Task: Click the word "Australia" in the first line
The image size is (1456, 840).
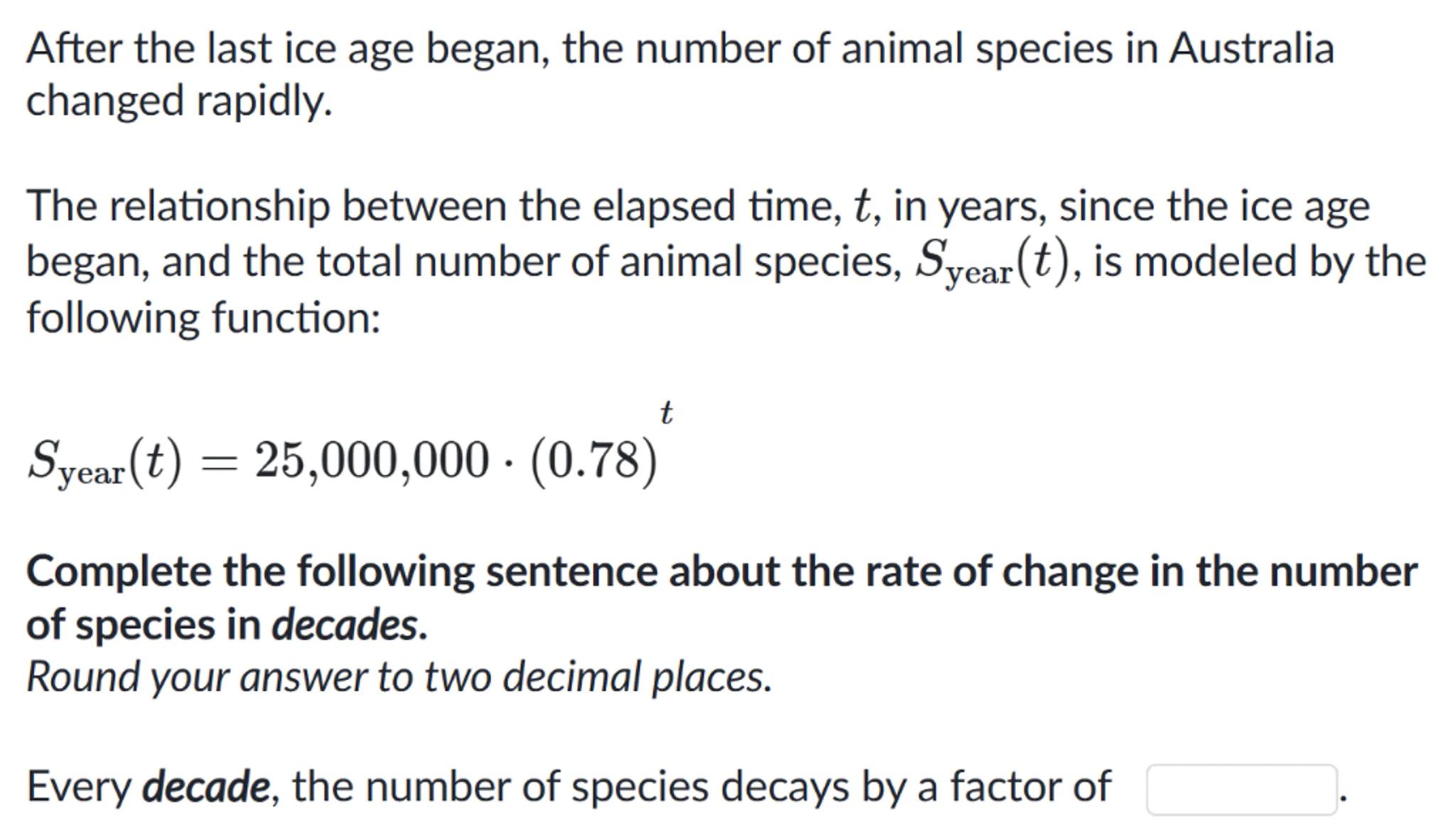Action: coord(1251,49)
